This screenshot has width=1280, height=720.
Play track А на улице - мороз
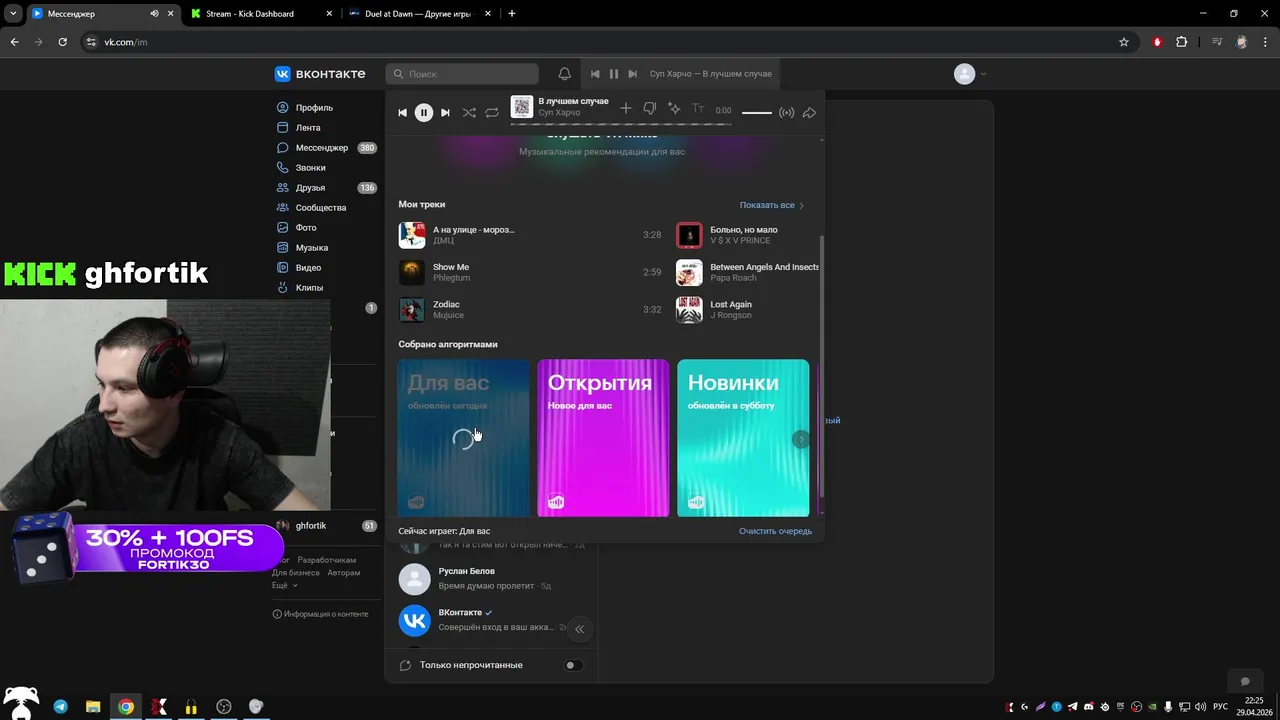[530, 235]
